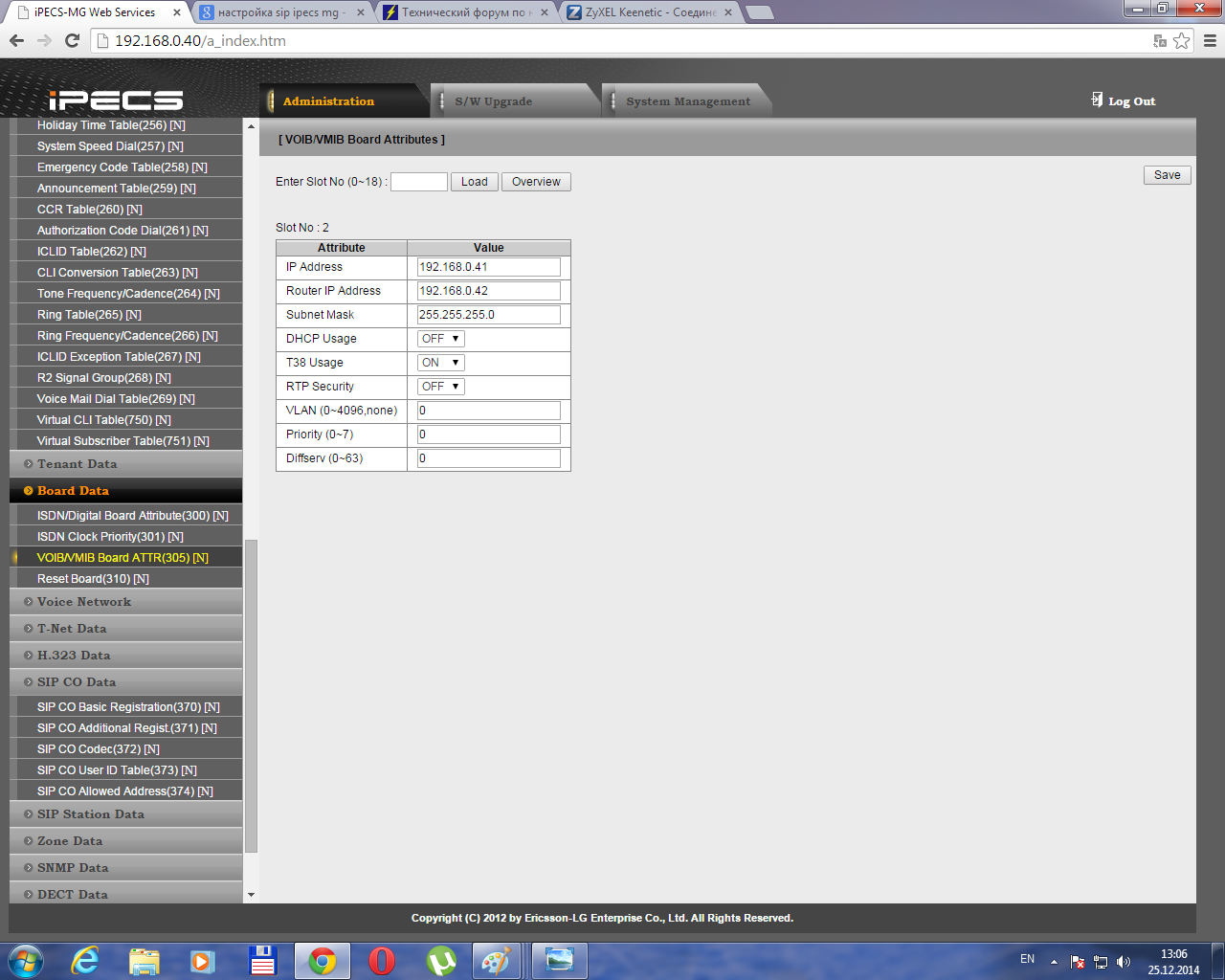Open Chrome menu hamburger icon
Screen dimensions: 1225x980
[x=1210, y=40]
